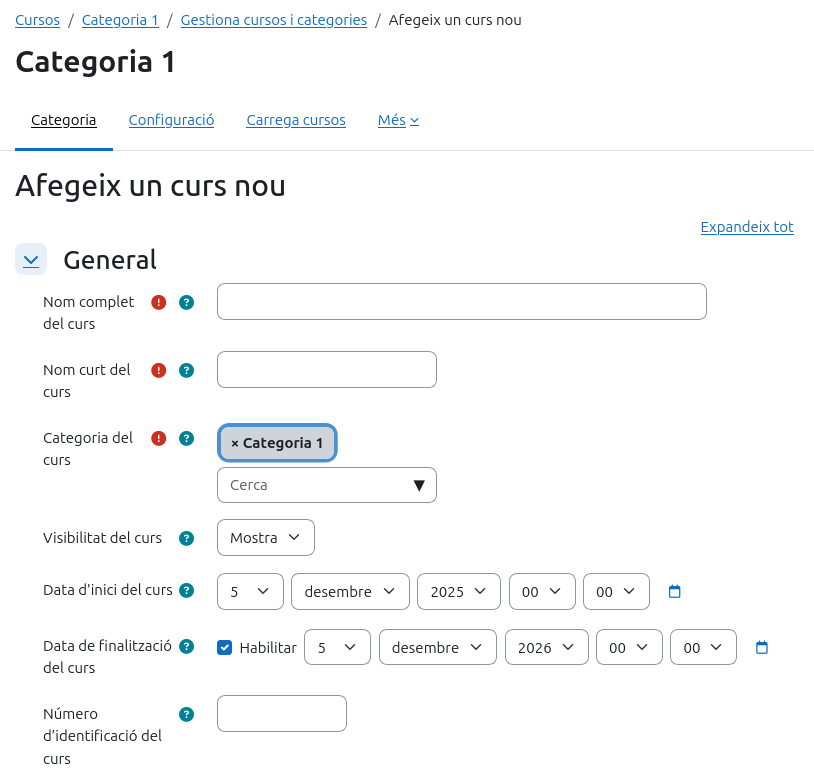Click help icon for Data de finalització
Screen dimensions: 814x777
point(186,646)
